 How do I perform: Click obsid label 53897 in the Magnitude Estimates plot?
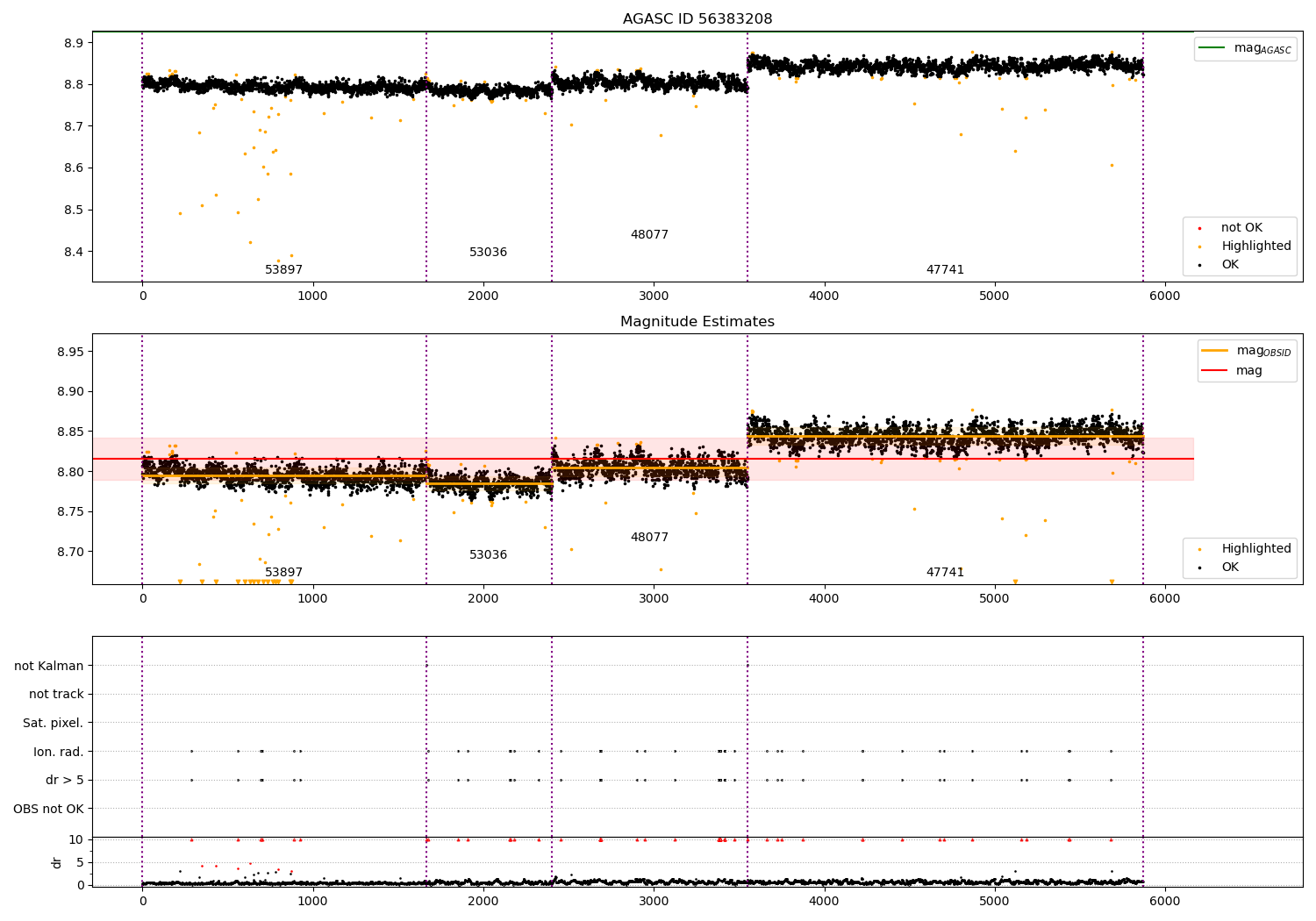click(284, 573)
